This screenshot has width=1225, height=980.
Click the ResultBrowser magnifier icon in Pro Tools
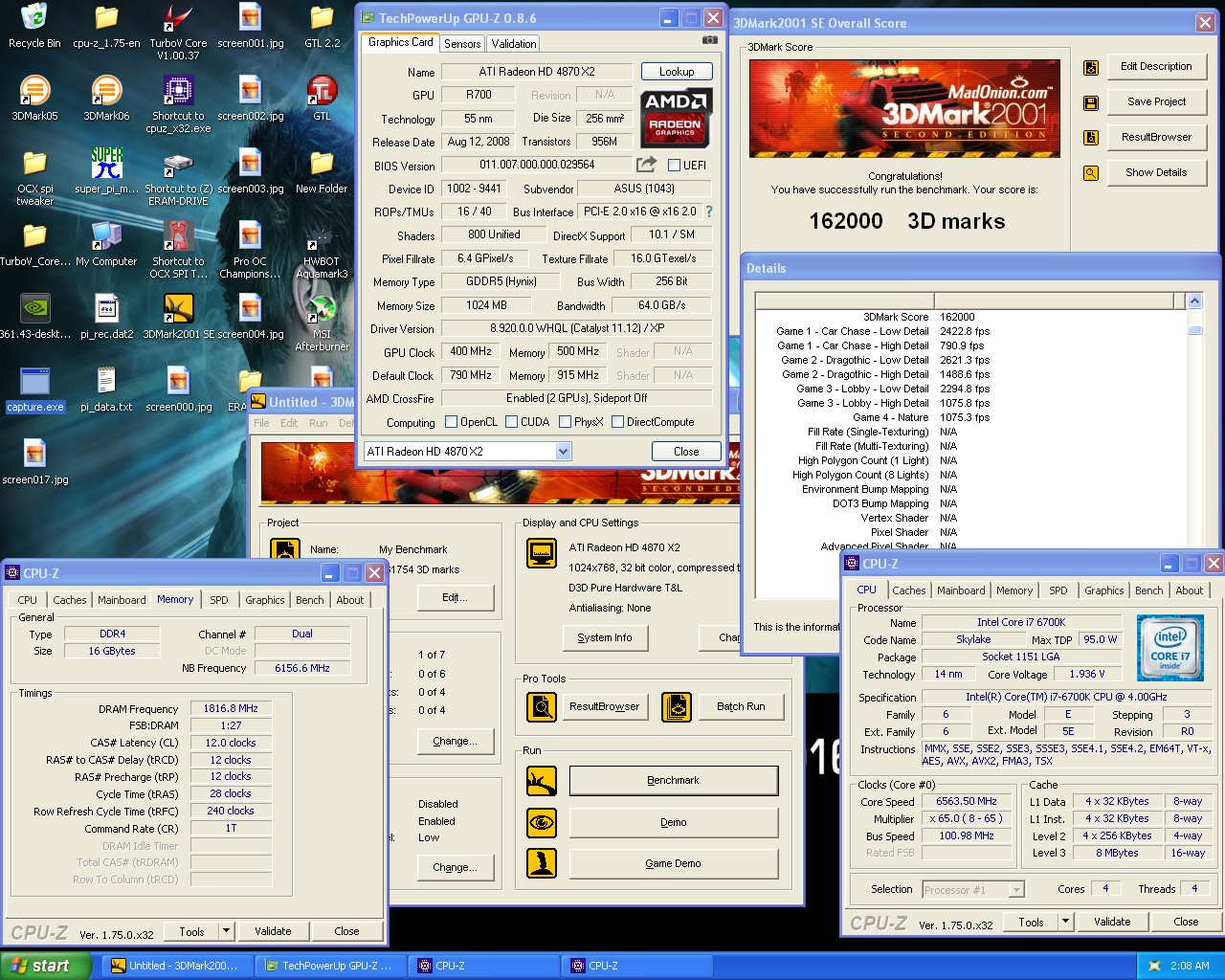(x=542, y=707)
